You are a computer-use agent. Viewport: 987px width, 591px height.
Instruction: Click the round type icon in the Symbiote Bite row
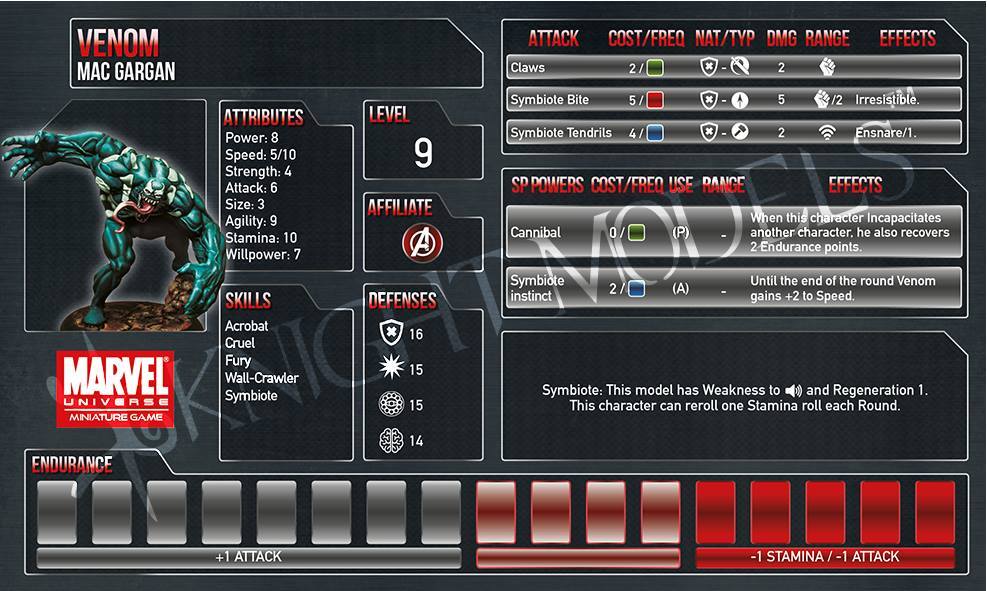pyautogui.click(x=740, y=99)
